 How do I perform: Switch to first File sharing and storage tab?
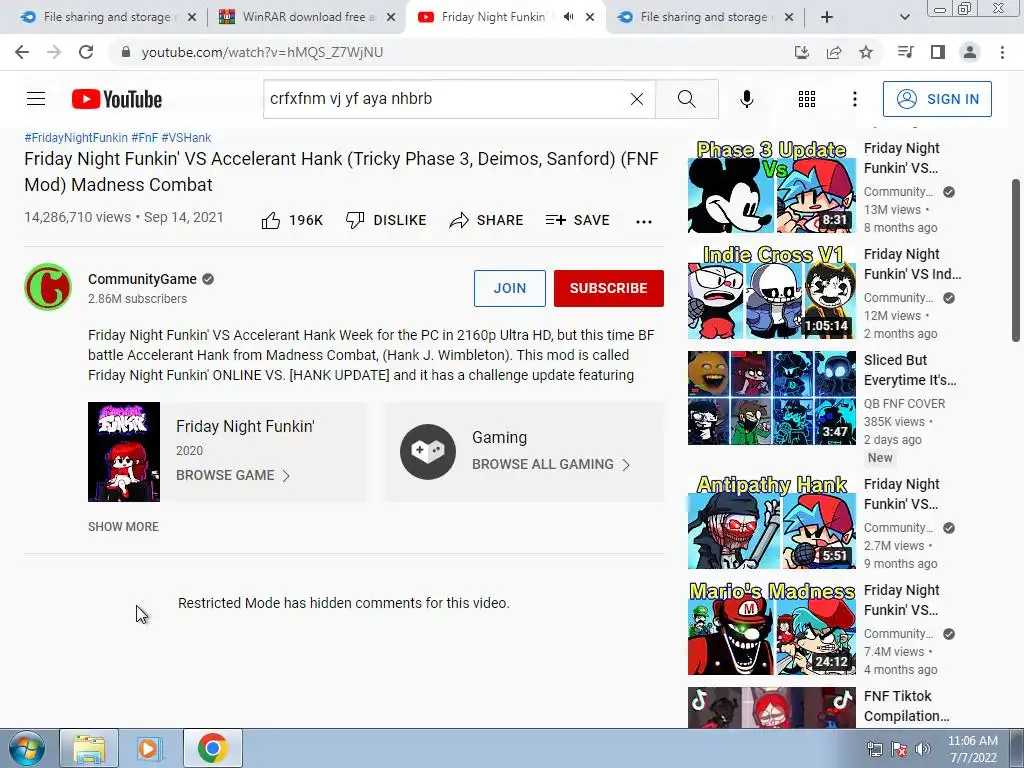pos(108,17)
